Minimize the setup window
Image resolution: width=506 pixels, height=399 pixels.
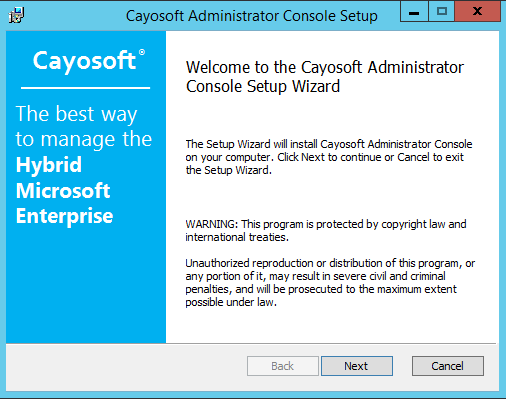point(414,12)
